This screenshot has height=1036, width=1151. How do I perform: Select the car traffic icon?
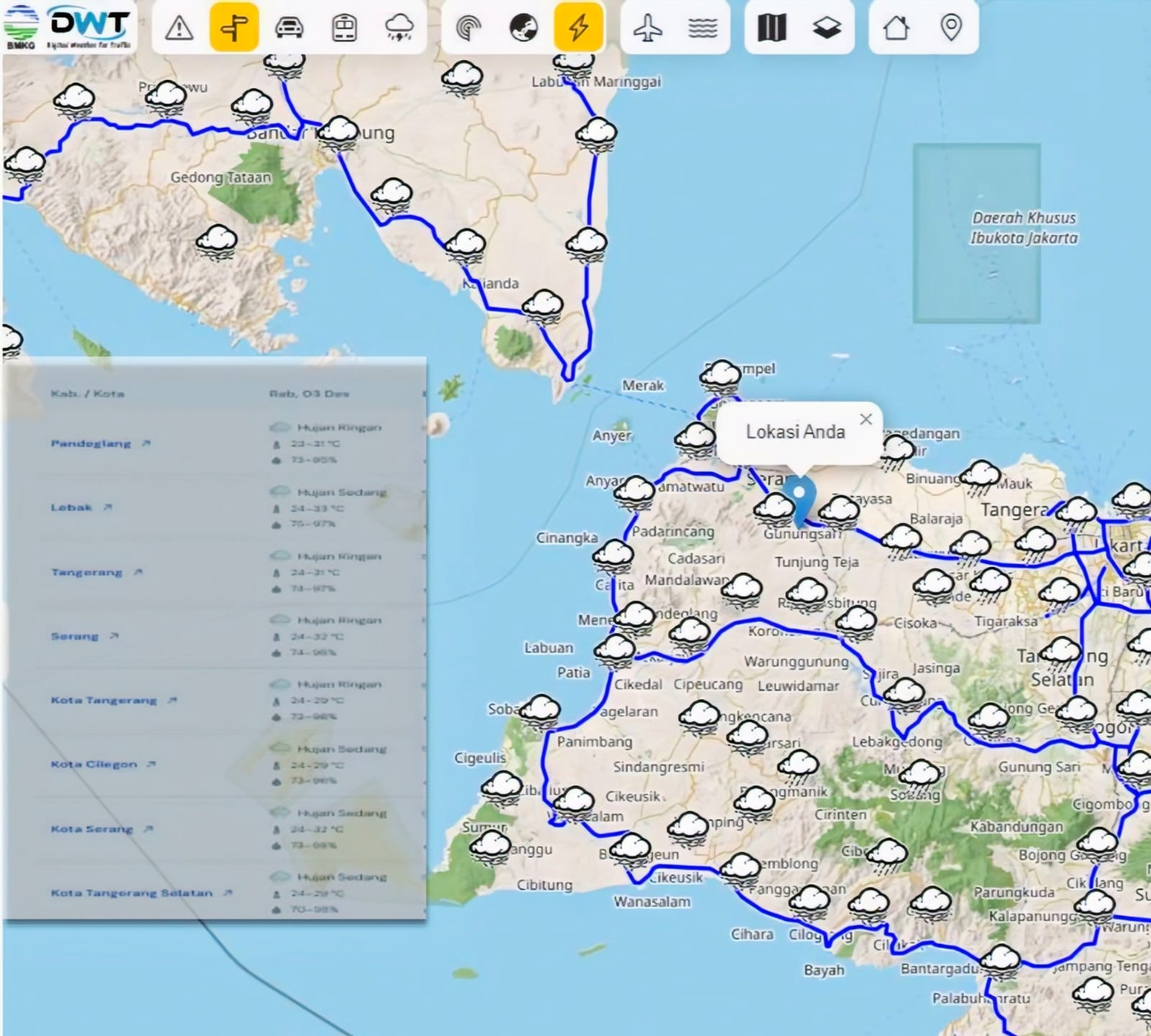(289, 28)
